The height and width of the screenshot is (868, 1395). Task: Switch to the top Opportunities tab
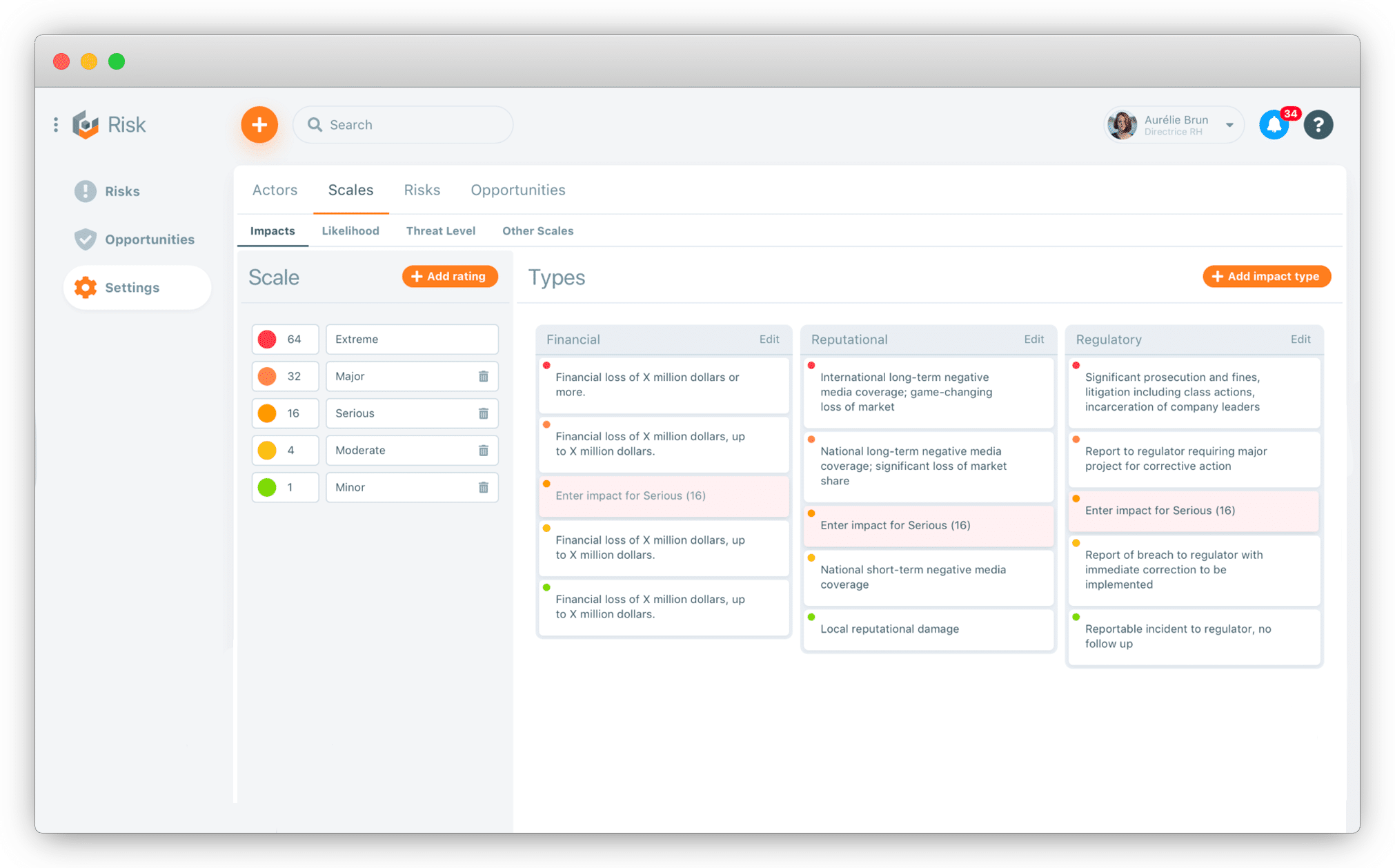click(x=518, y=190)
